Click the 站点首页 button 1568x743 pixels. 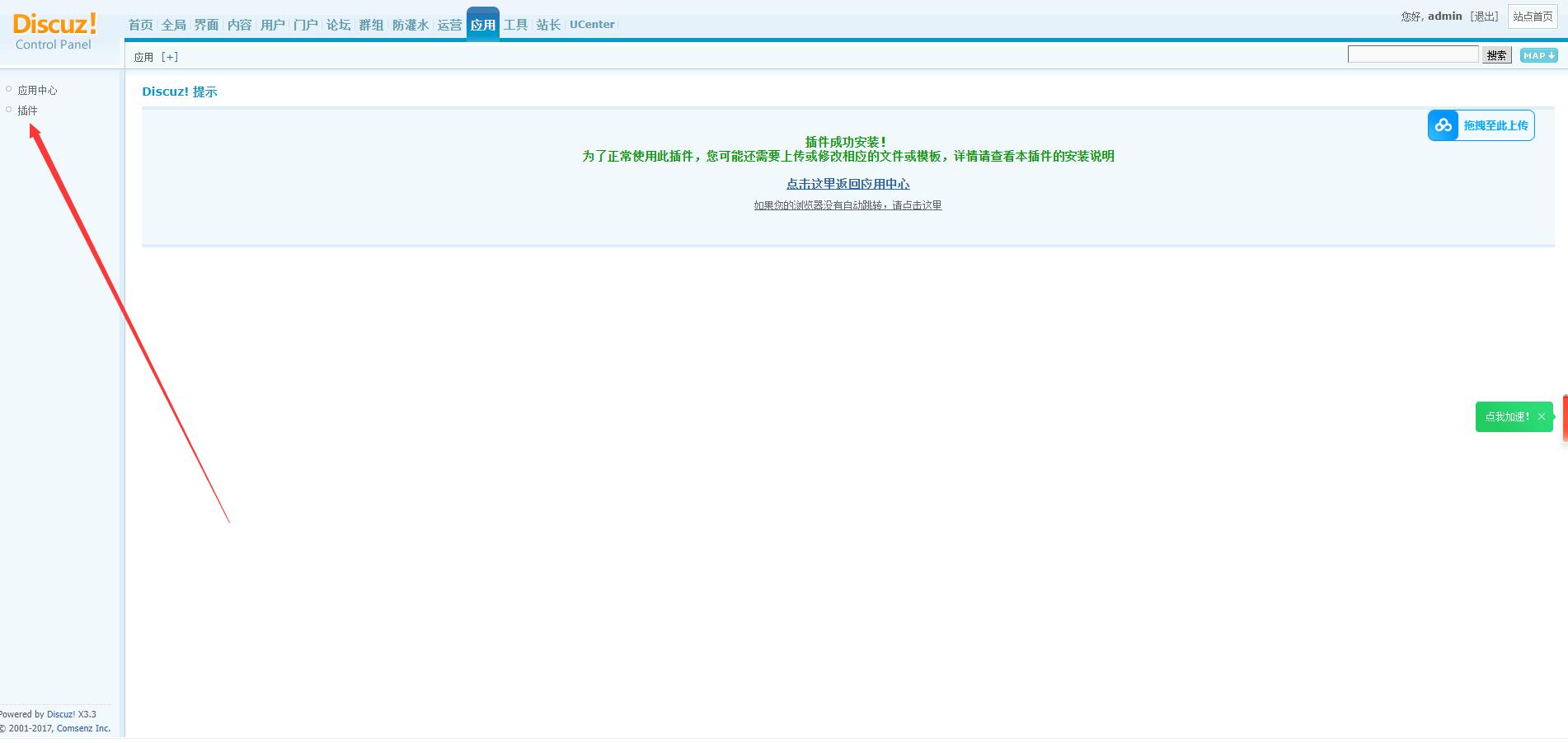pos(1533,16)
